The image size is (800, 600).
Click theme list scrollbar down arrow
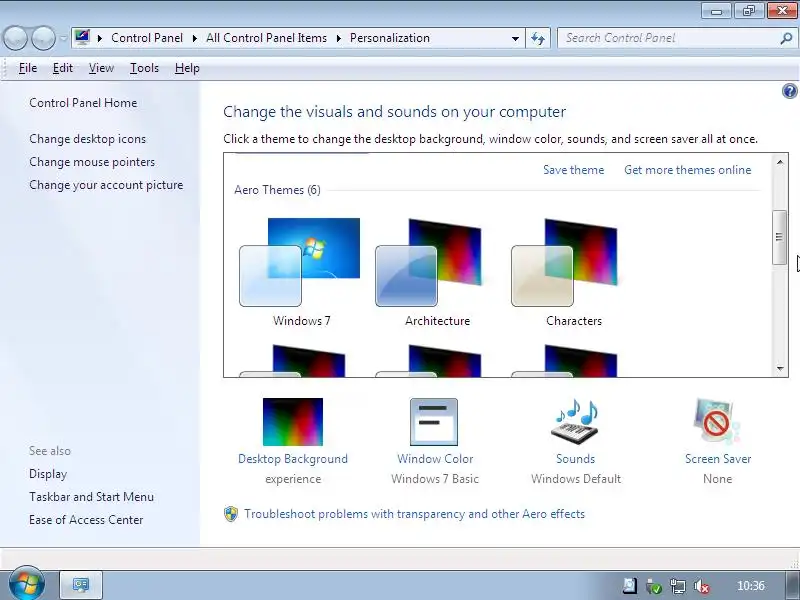[780, 368]
